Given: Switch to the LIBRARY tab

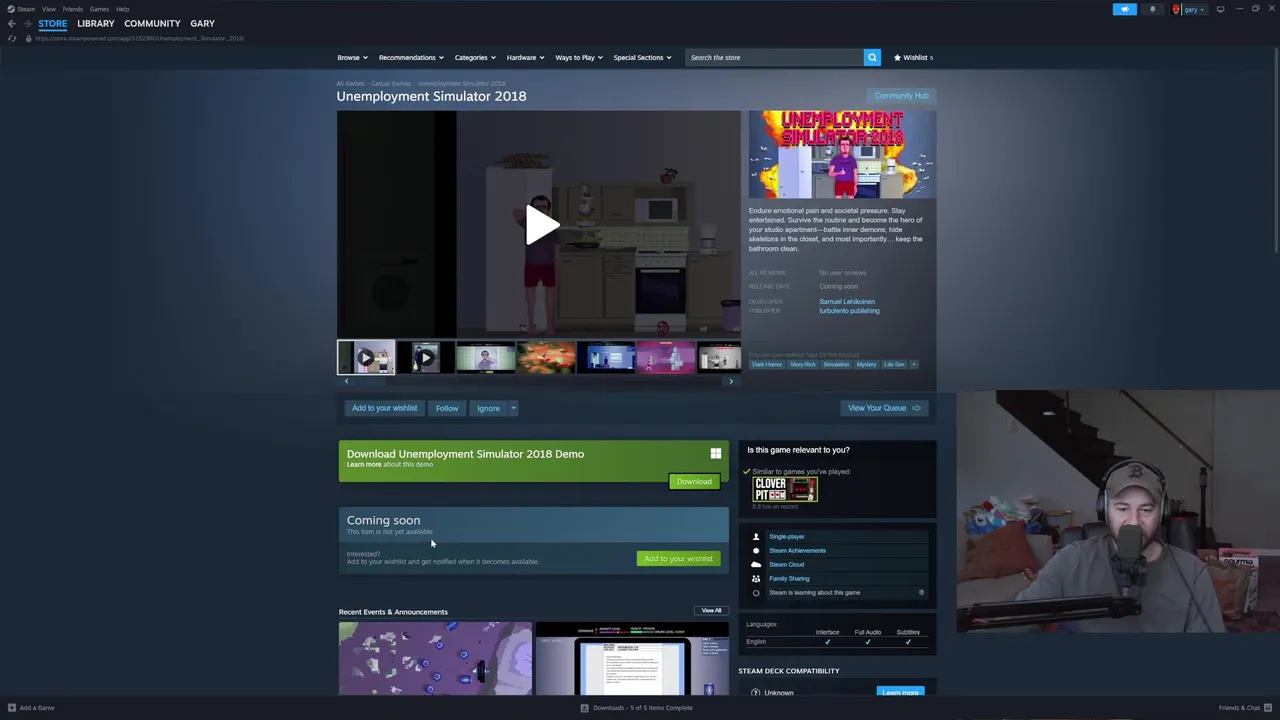Looking at the screenshot, I should [x=96, y=23].
